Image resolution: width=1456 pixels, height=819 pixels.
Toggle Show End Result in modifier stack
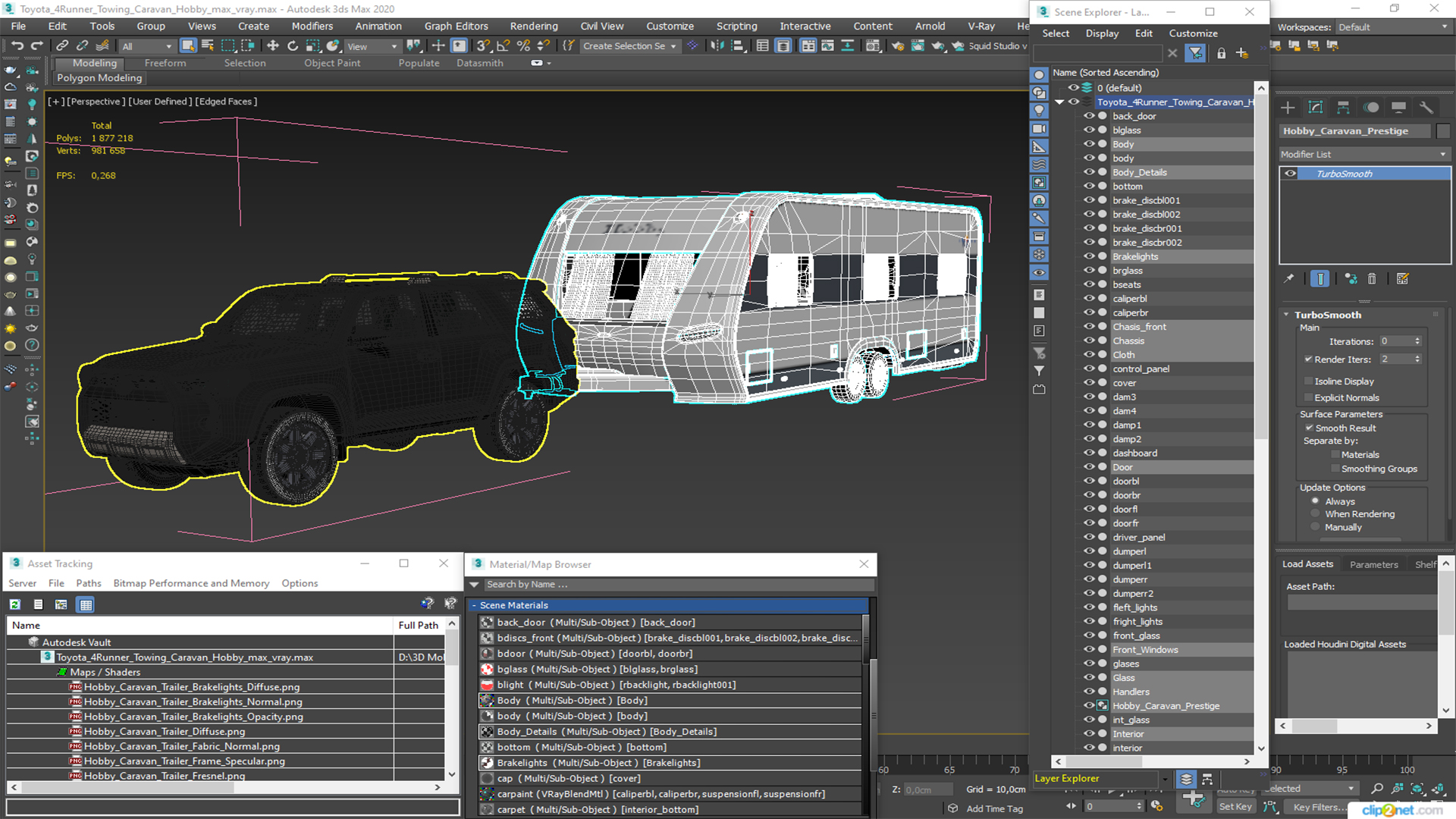[1319, 279]
